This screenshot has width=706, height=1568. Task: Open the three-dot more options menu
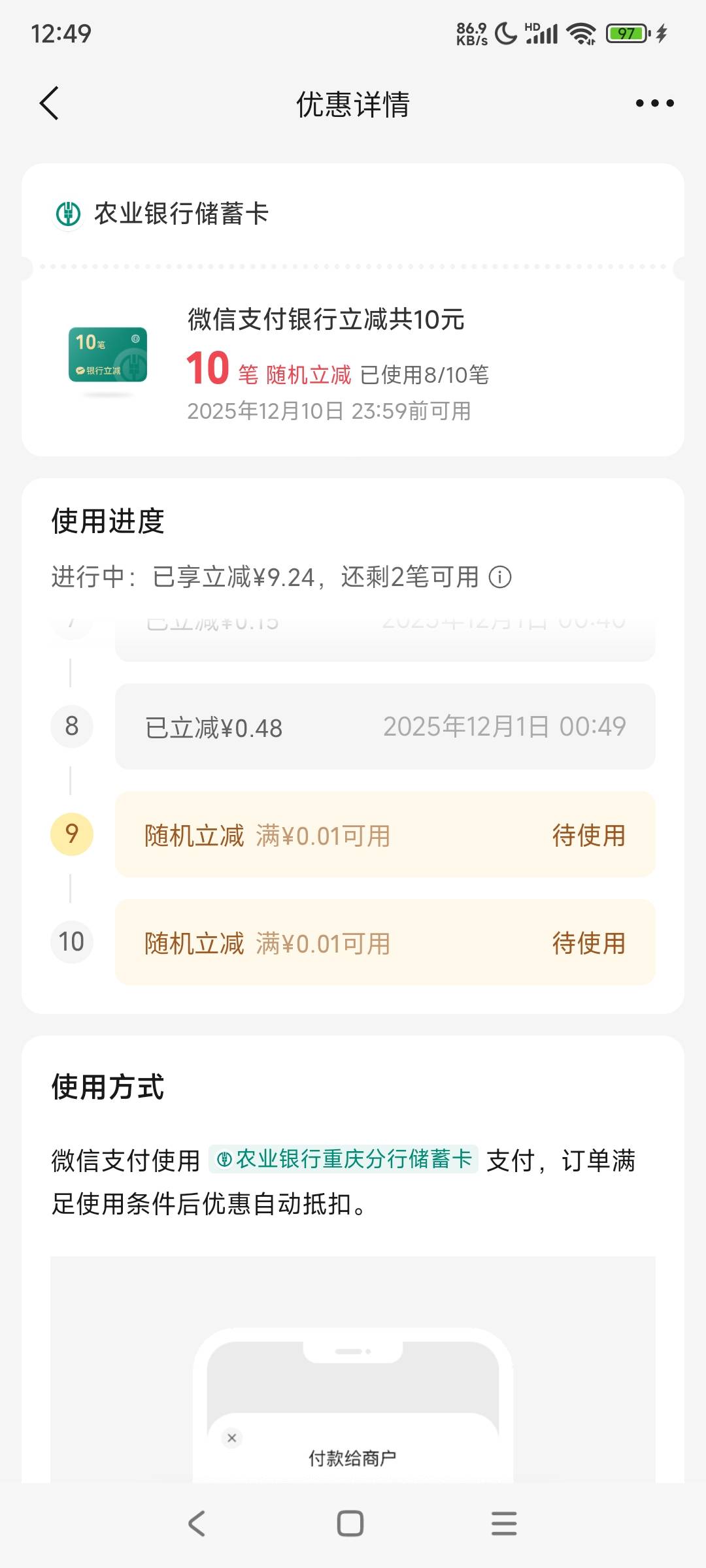[x=654, y=103]
